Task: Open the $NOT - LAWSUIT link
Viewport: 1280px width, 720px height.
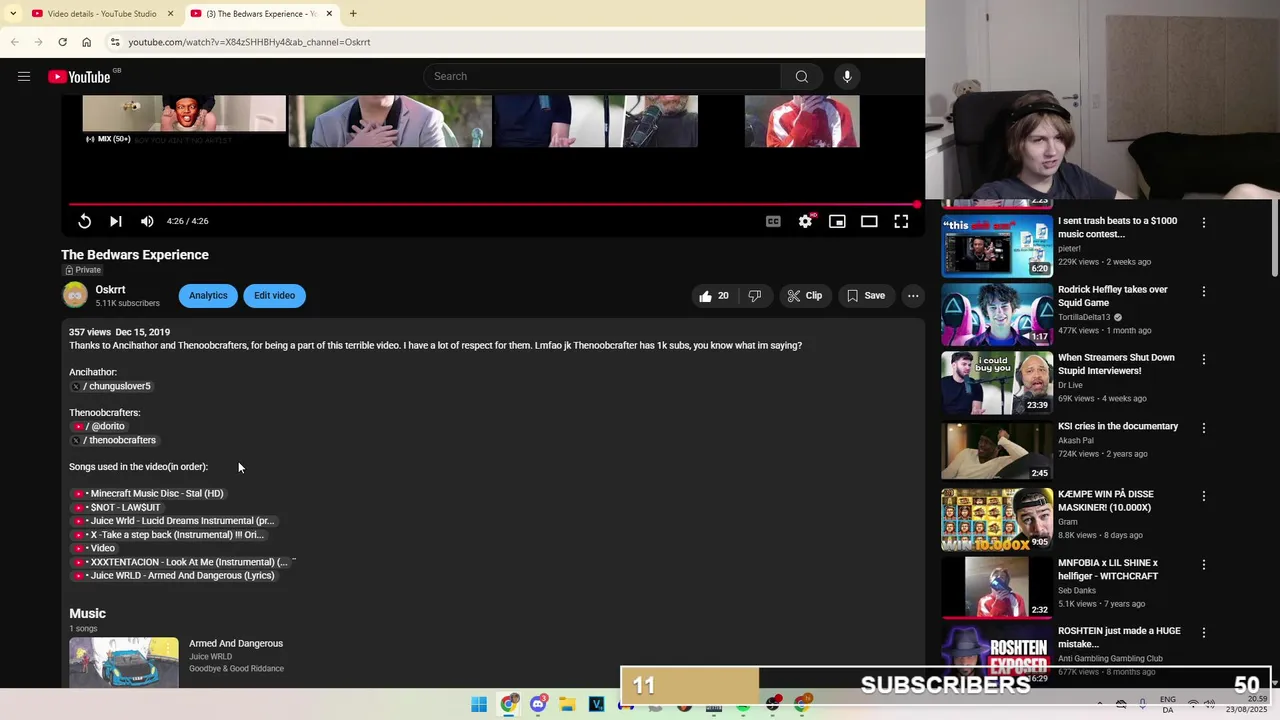Action: (x=118, y=507)
